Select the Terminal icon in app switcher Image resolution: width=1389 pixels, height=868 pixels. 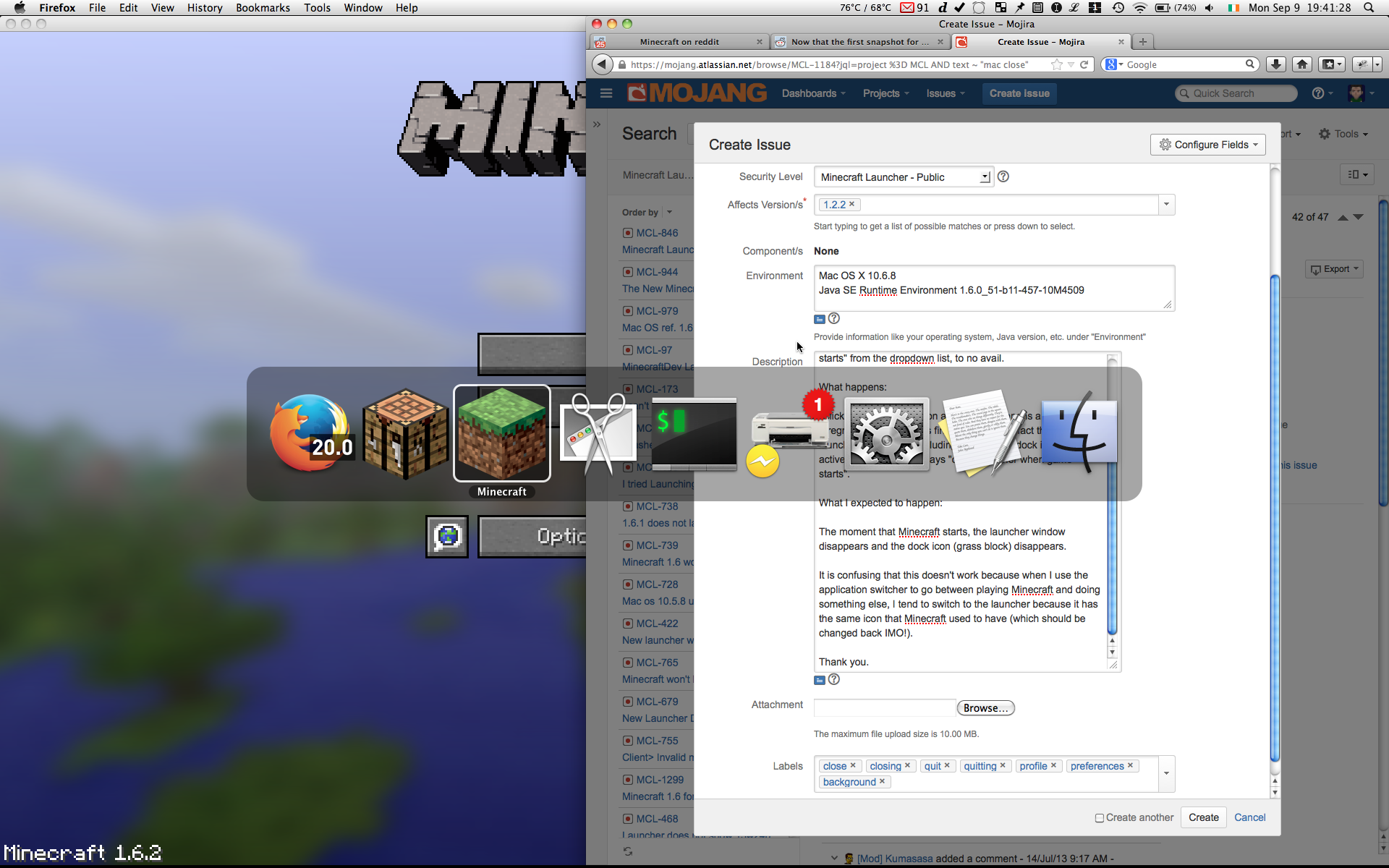(694, 433)
